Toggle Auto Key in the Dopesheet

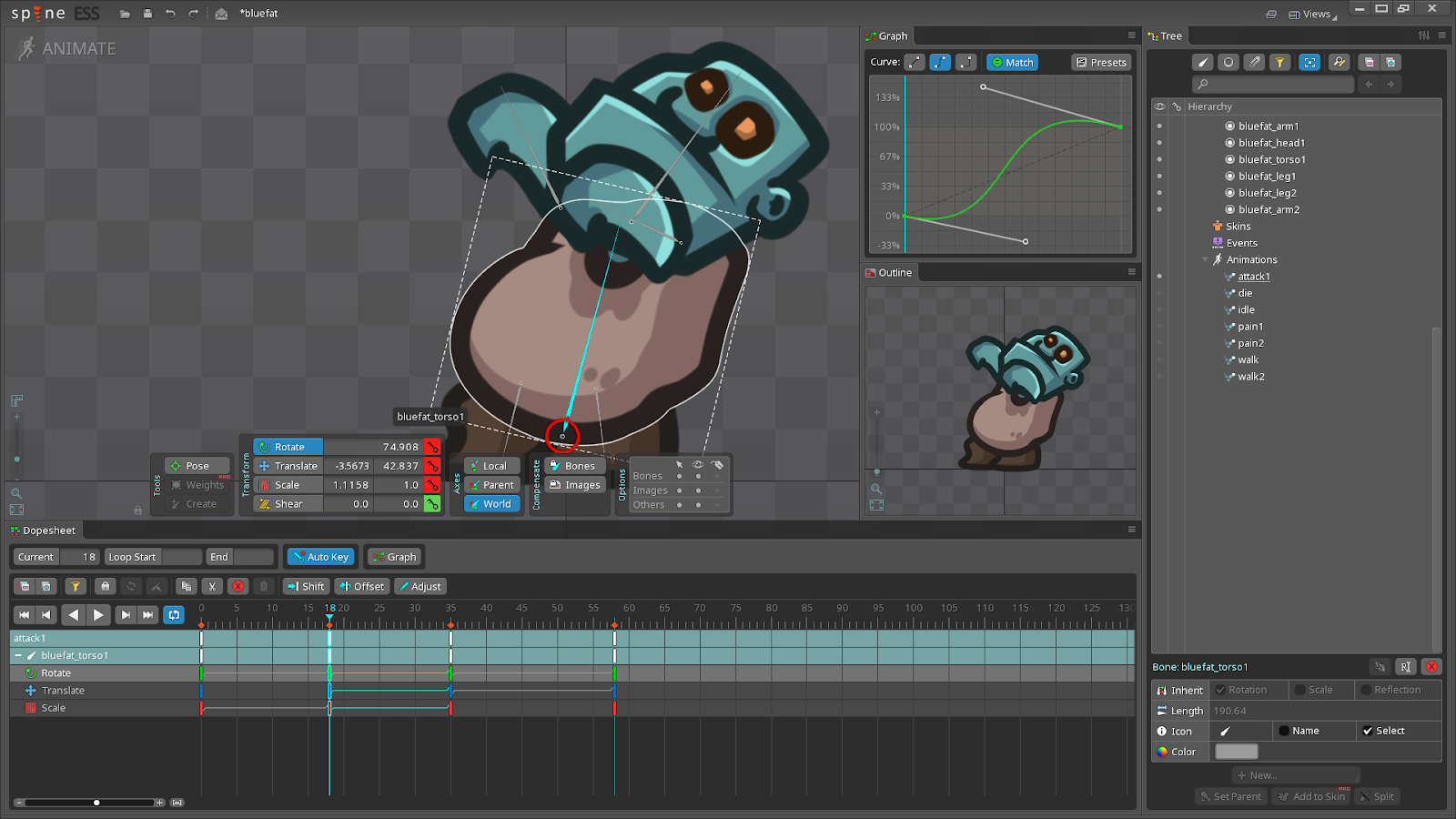coord(320,556)
